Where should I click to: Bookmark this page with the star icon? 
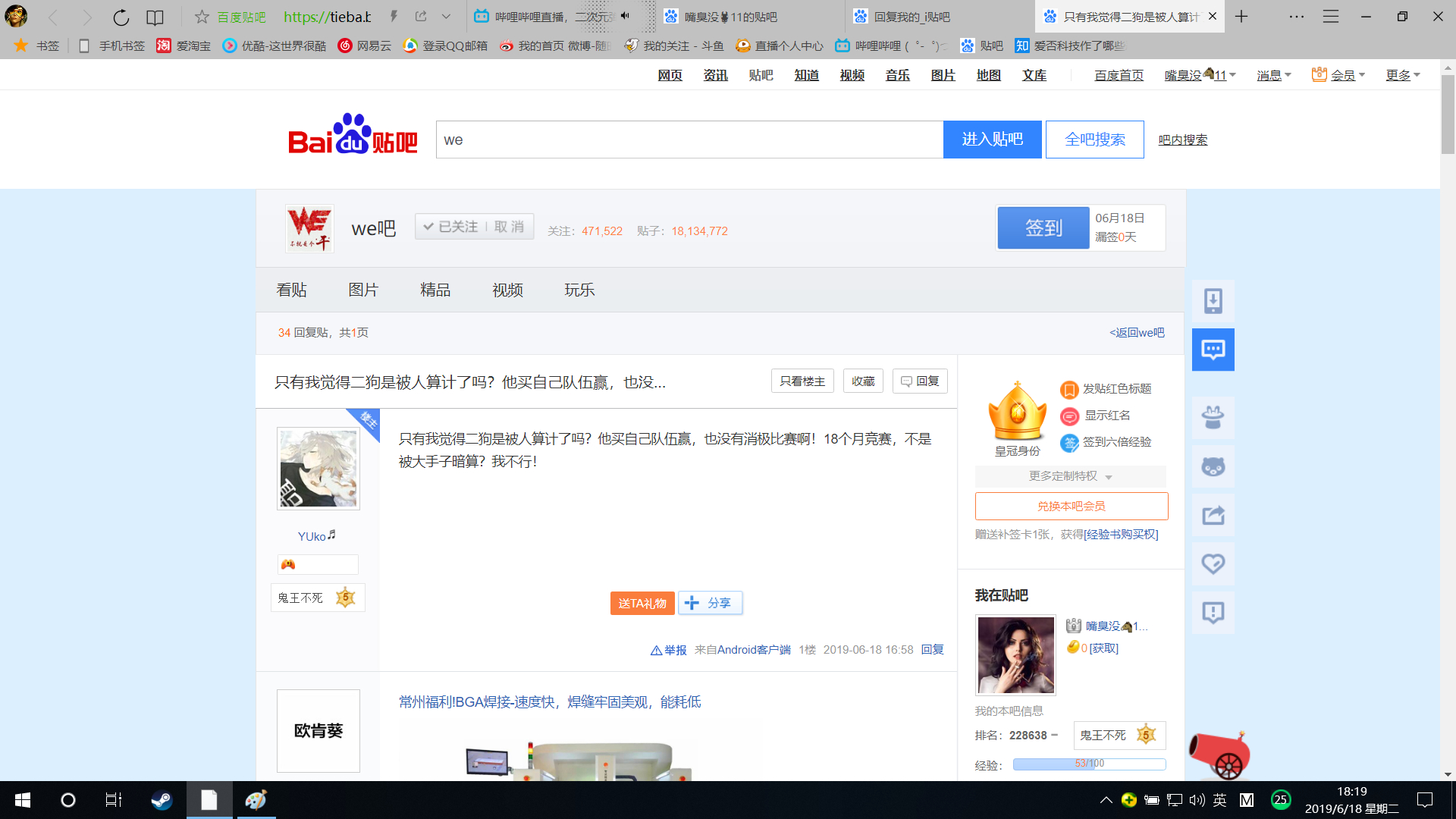(202, 17)
